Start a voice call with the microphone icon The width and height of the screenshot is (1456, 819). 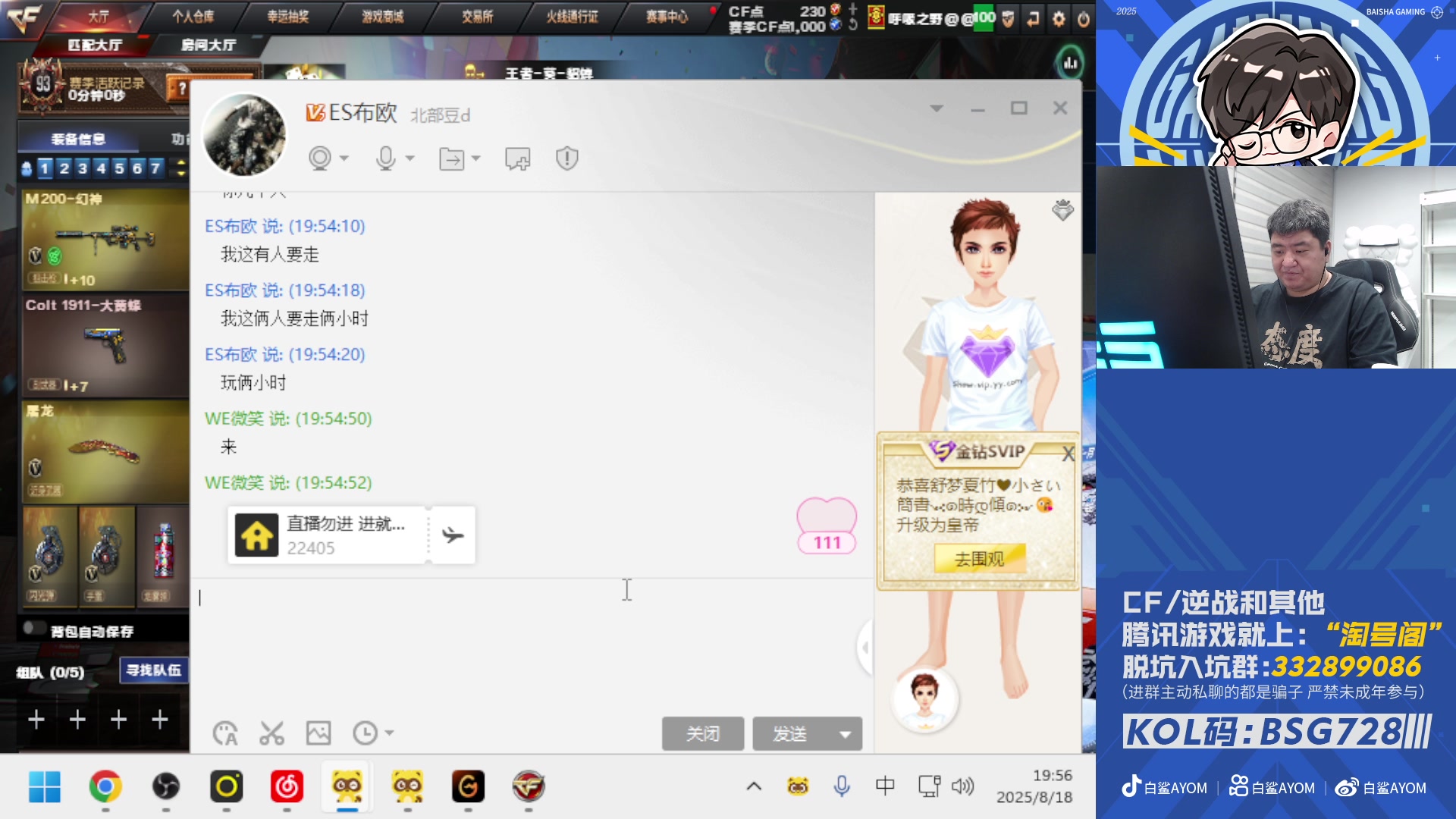pyautogui.click(x=386, y=158)
